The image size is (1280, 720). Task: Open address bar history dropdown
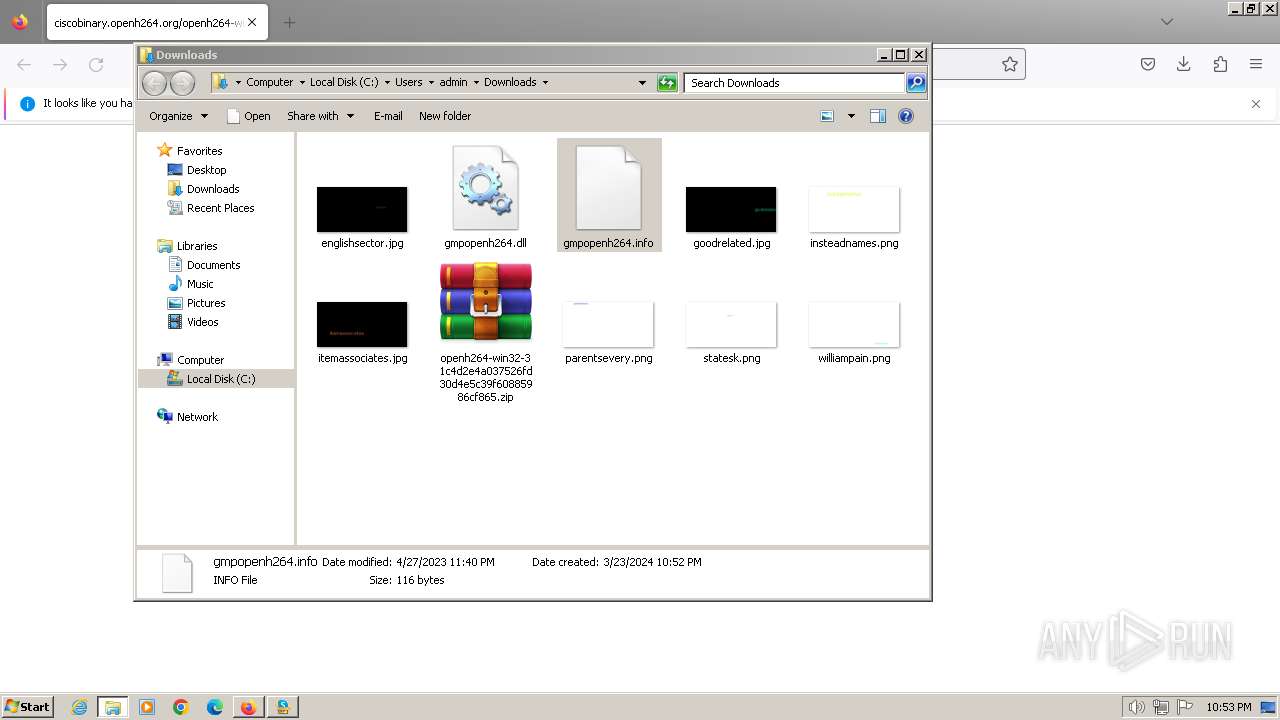pos(642,83)
